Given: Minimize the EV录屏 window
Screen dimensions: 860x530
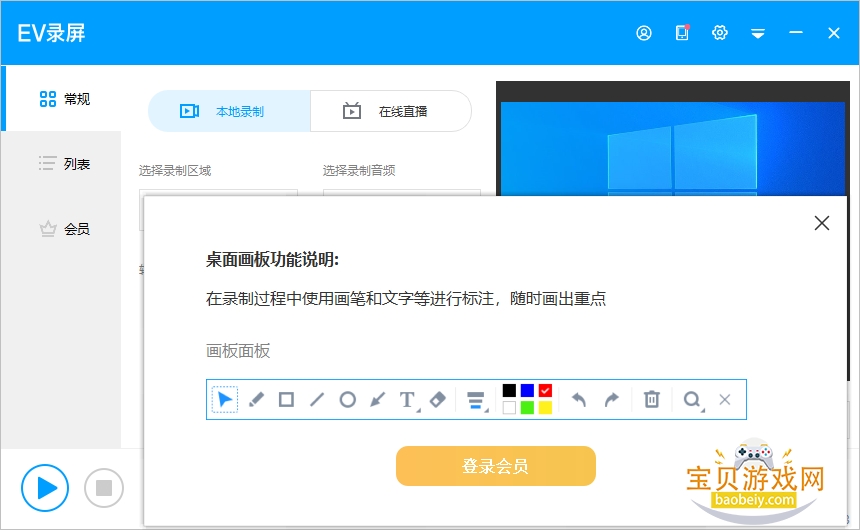Looking at the screenshot, I should point(796,33).
